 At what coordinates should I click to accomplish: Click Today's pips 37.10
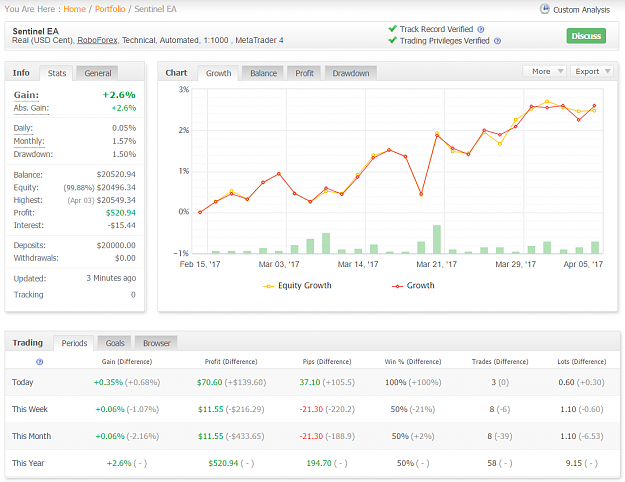(310, 382)
